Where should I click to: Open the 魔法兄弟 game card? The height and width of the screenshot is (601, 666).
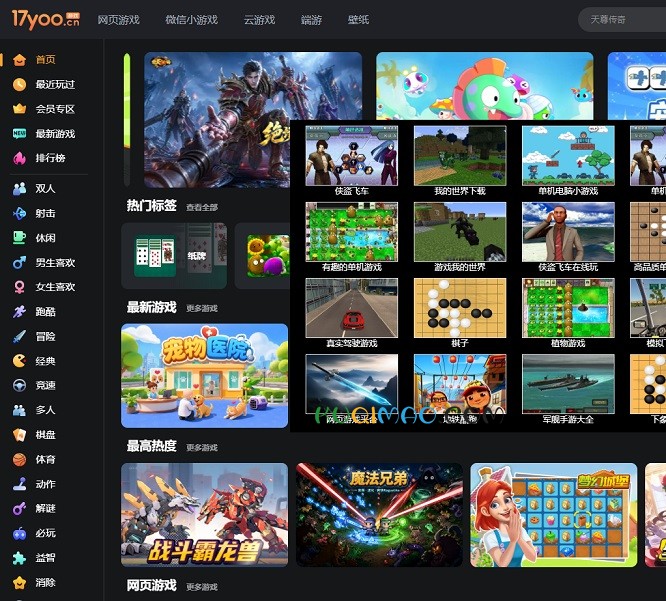pyautogui.click(x=379, y=515)
